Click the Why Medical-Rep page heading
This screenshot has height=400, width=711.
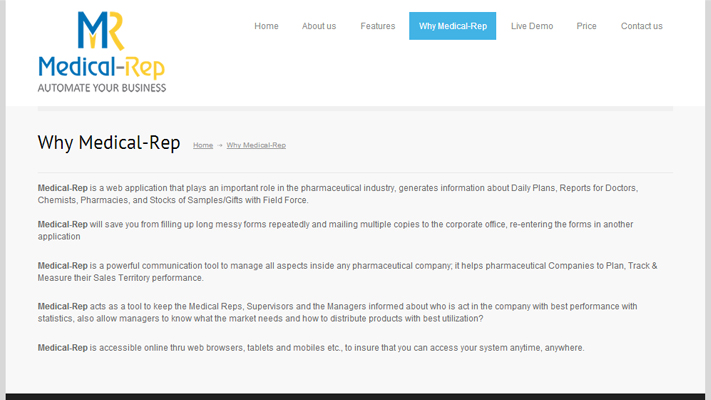point(109,142)
